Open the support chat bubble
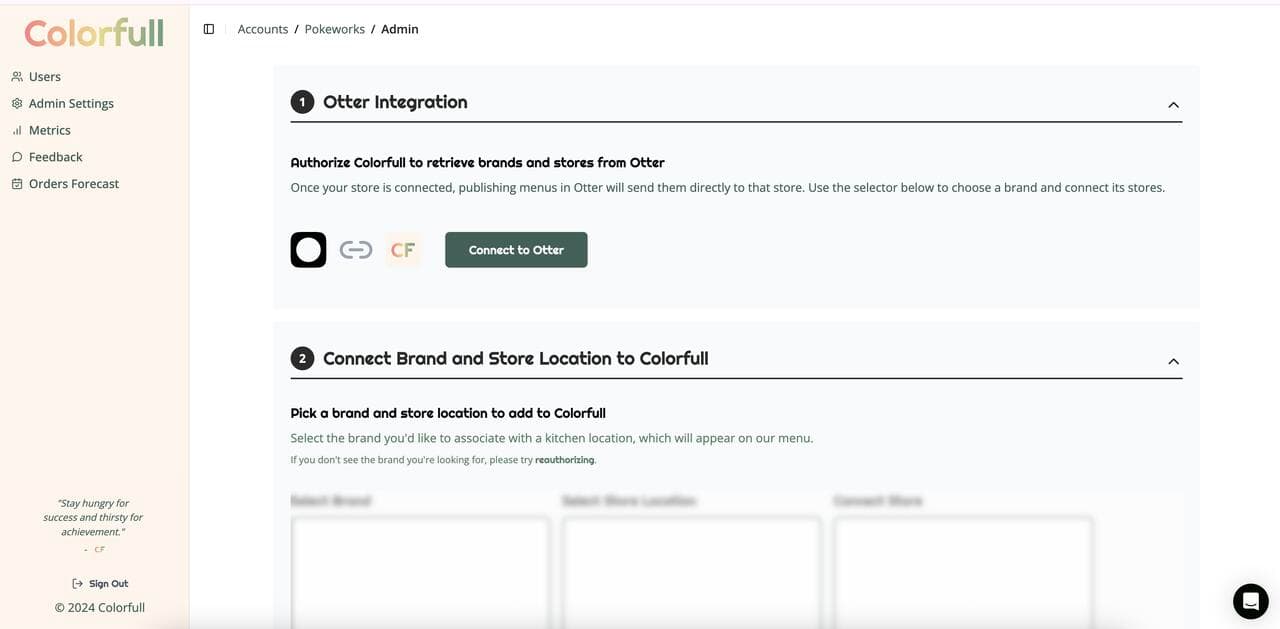Image resolution: width=1280 pixels, height=629 pixels. pyautogui.click(x=1250, y=600)
